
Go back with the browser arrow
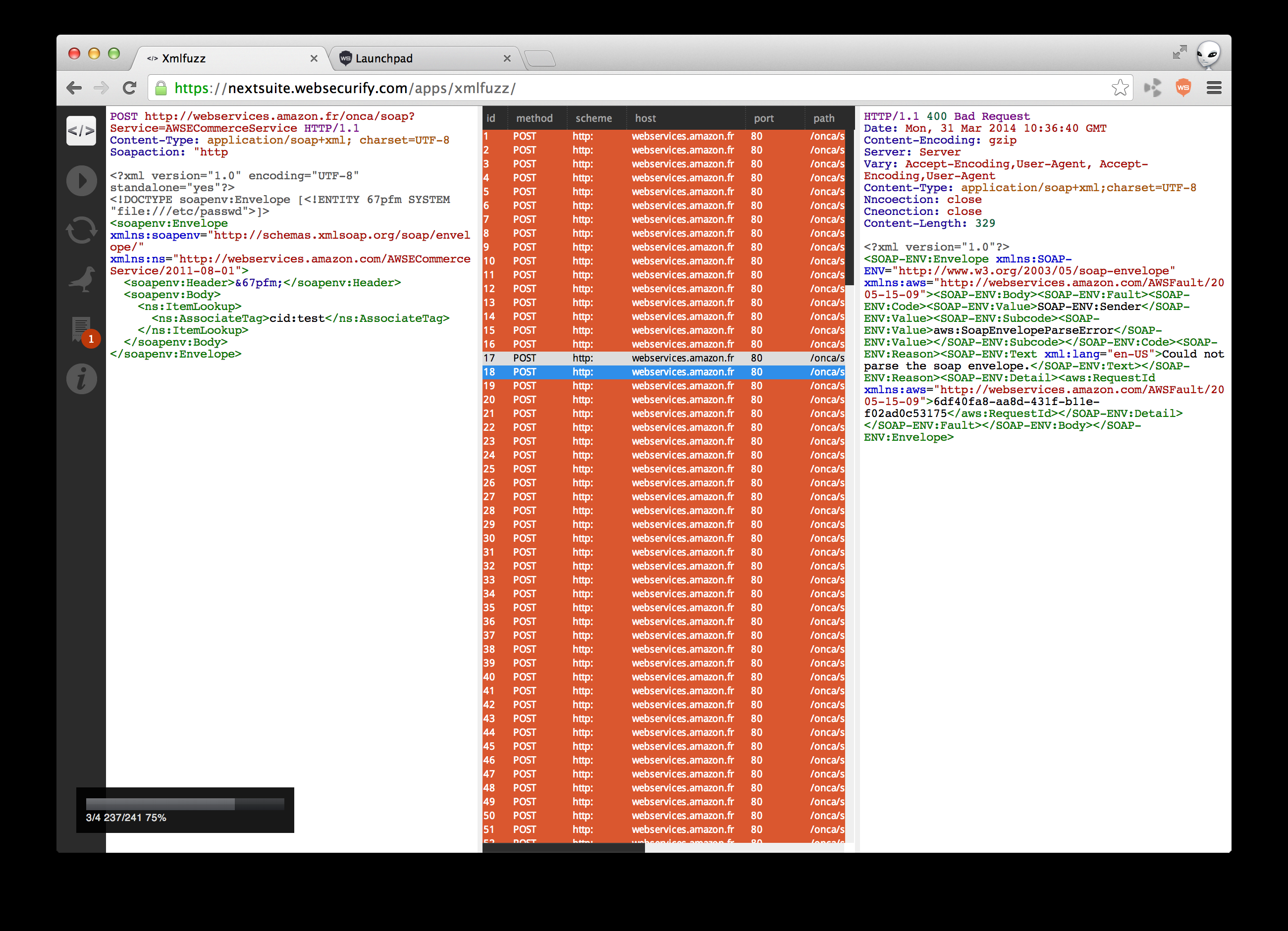pyautogui.click(x=74, y=88)
